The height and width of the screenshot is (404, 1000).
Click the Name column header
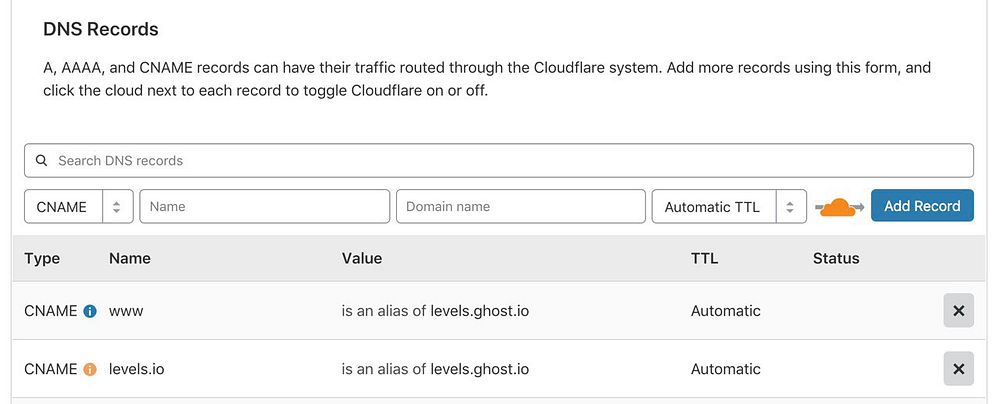(x=129, y=258)
